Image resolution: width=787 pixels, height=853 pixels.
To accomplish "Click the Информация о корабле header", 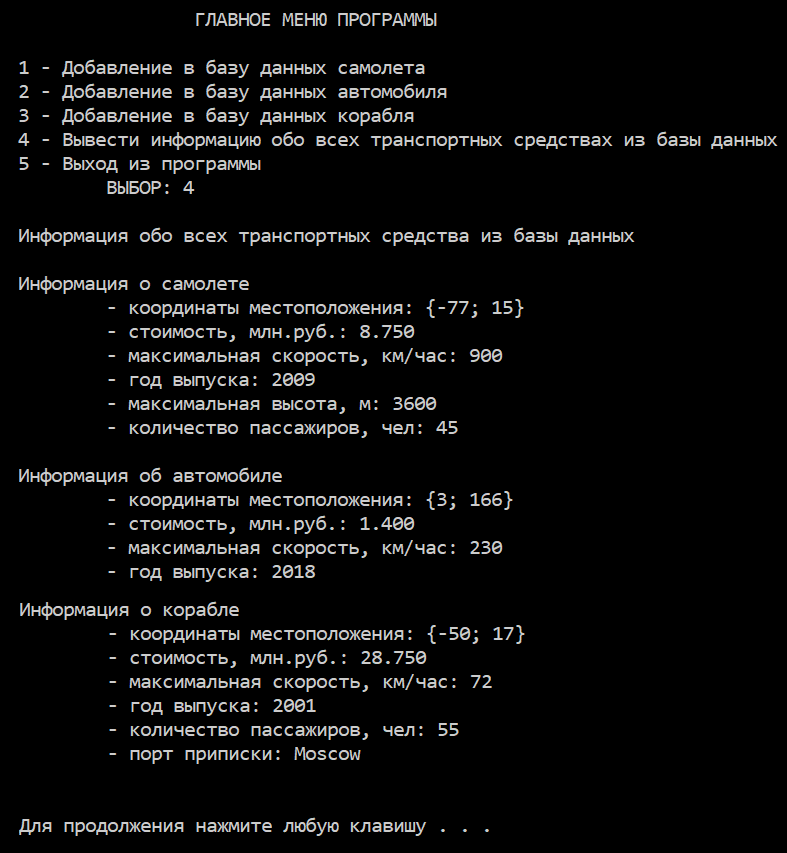I will click(x=129, y=610).
